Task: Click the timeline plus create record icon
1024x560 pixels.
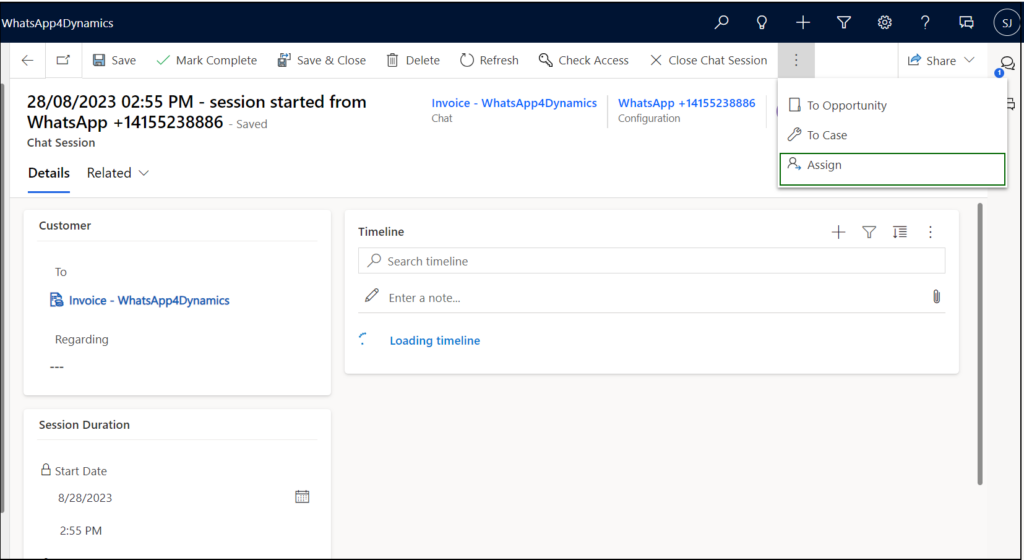Action: 838,232
